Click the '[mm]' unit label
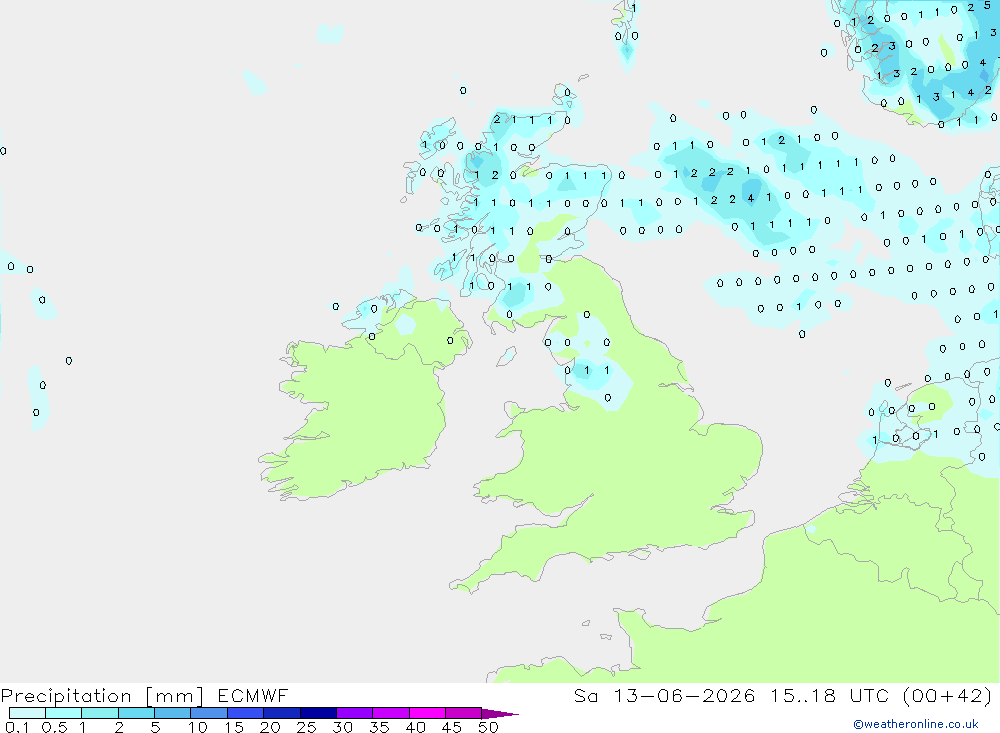The image size is (1000, 733). point(175,696)
